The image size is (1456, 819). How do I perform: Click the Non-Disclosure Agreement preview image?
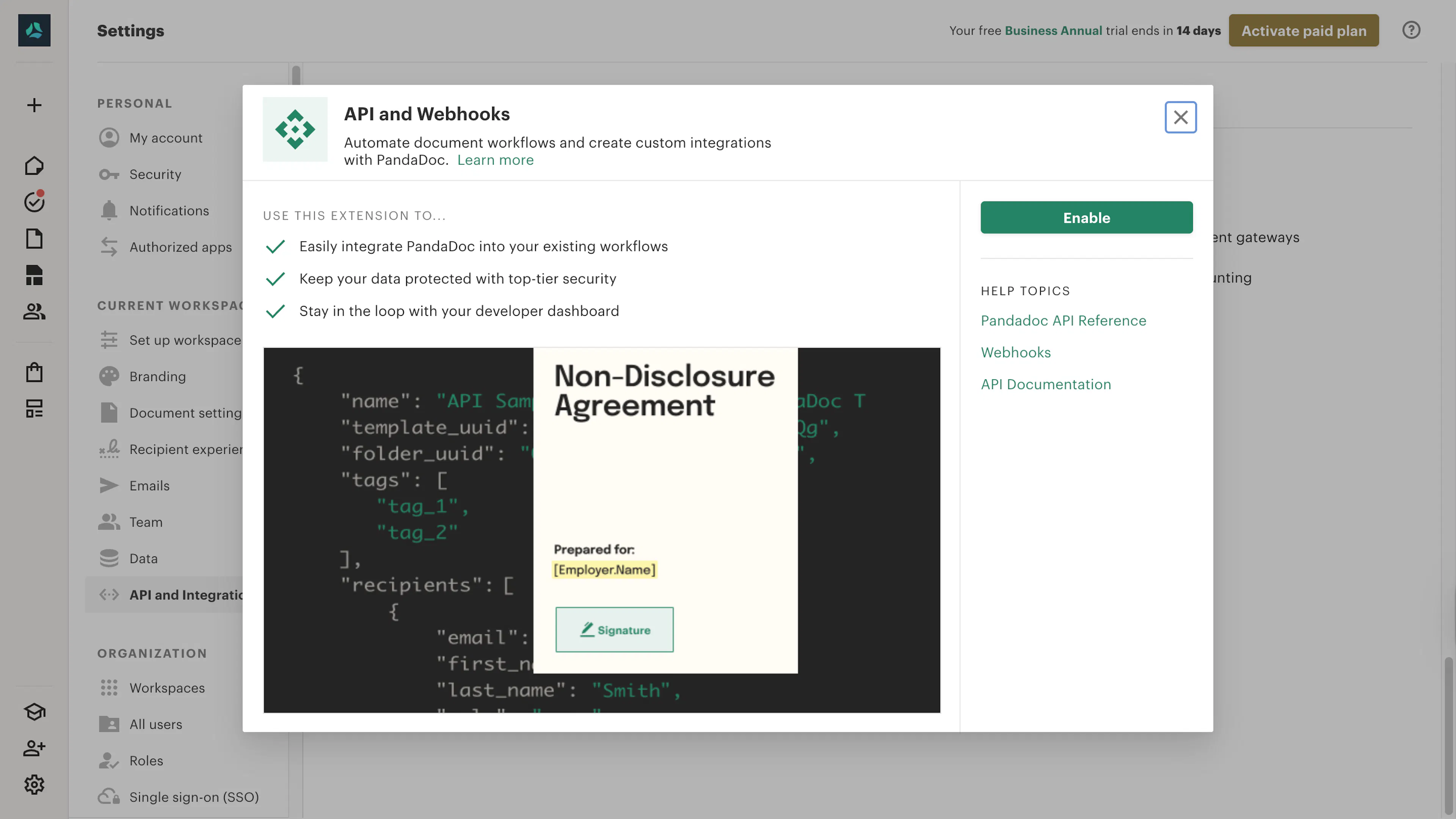tap(601, 530)
